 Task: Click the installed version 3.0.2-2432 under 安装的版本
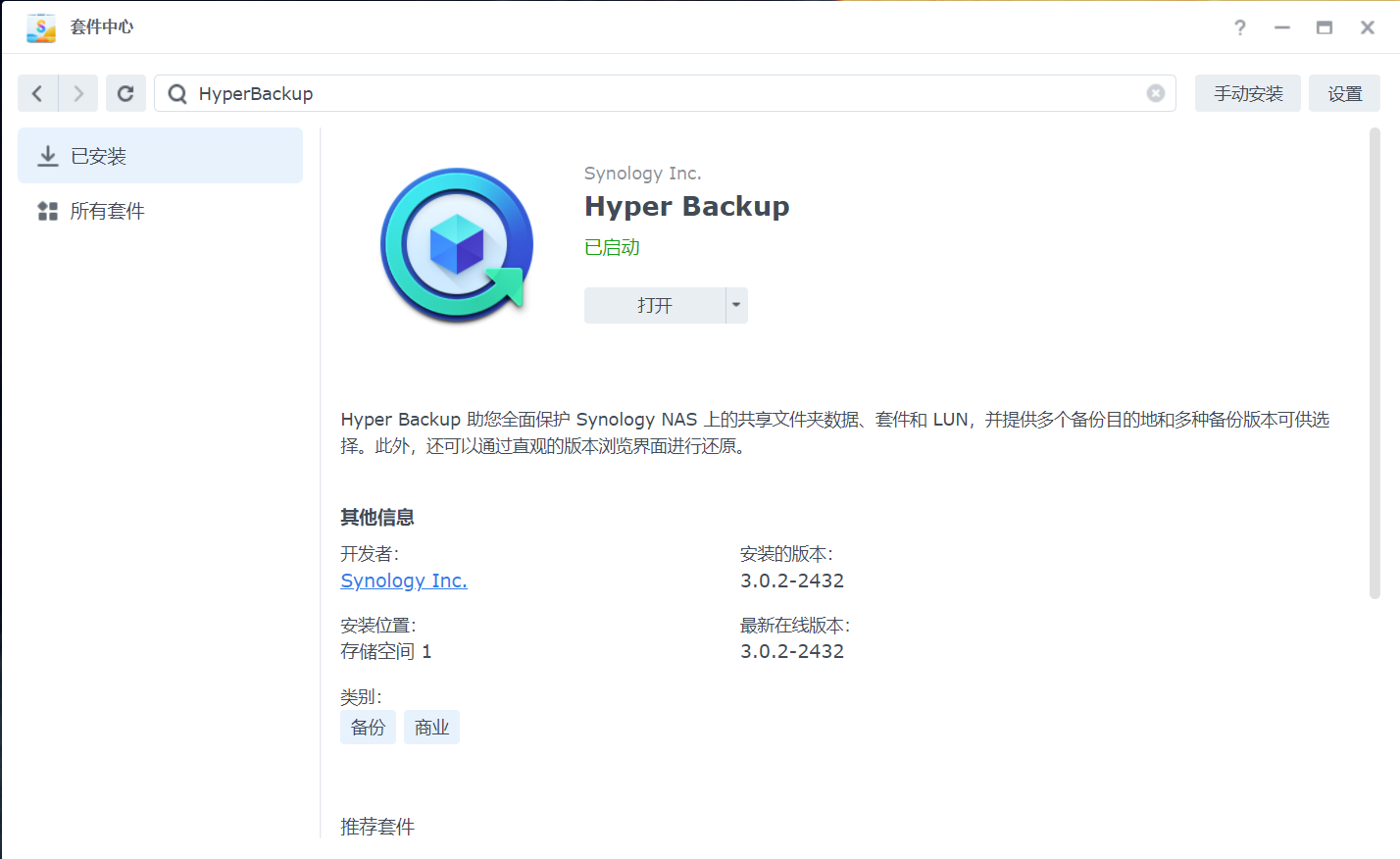click(792, 581)
